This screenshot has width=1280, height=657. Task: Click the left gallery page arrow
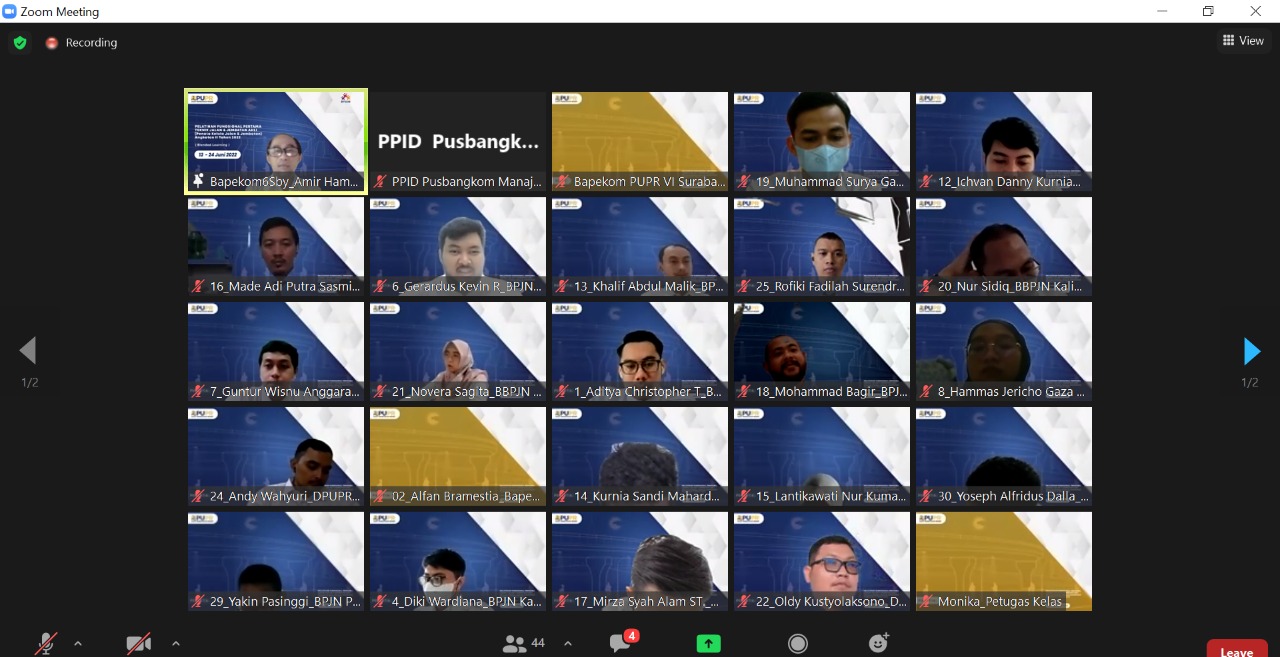pos(28,351)
